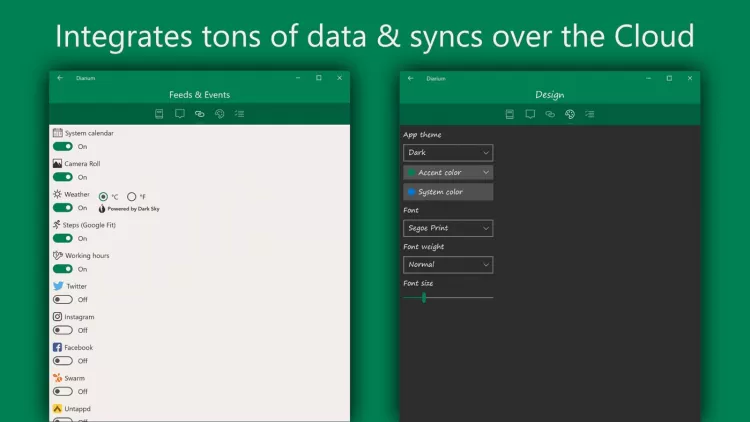Click Instagram camera icon
The height and width of the screenshot is (422, 750).
click(57, 316)
